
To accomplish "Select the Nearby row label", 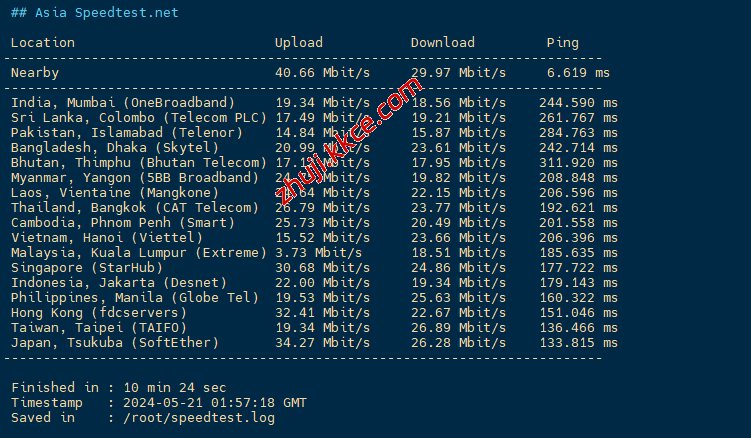I will coord(35,73).
